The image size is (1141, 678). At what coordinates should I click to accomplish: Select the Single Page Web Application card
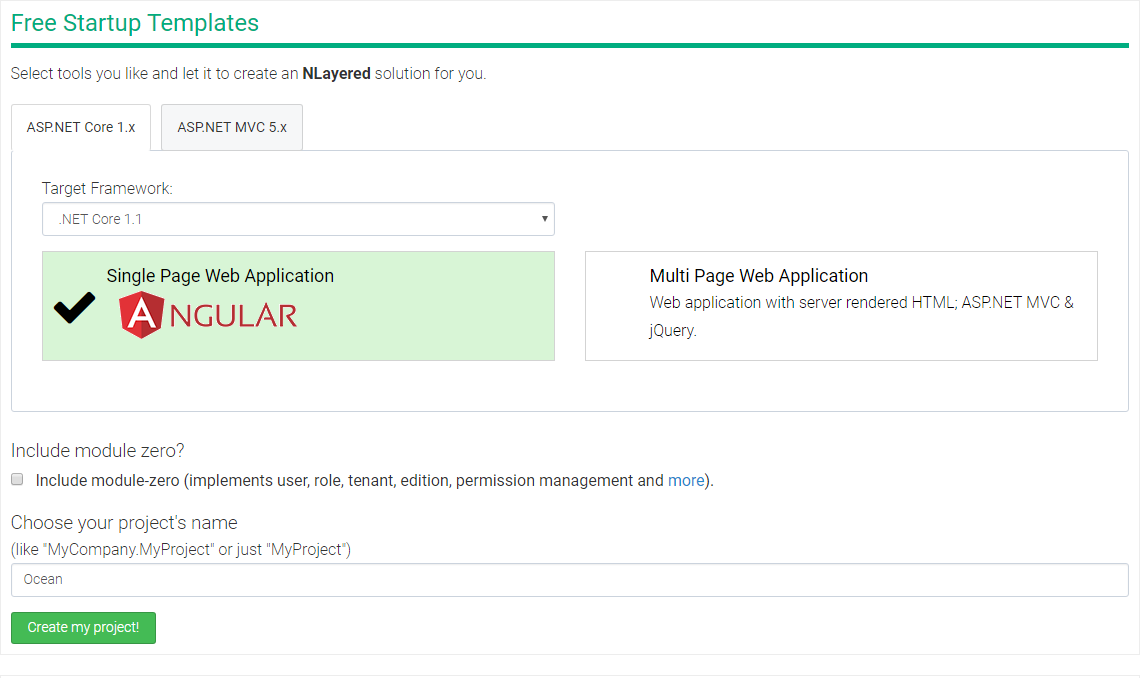click(x=298, y=306)
